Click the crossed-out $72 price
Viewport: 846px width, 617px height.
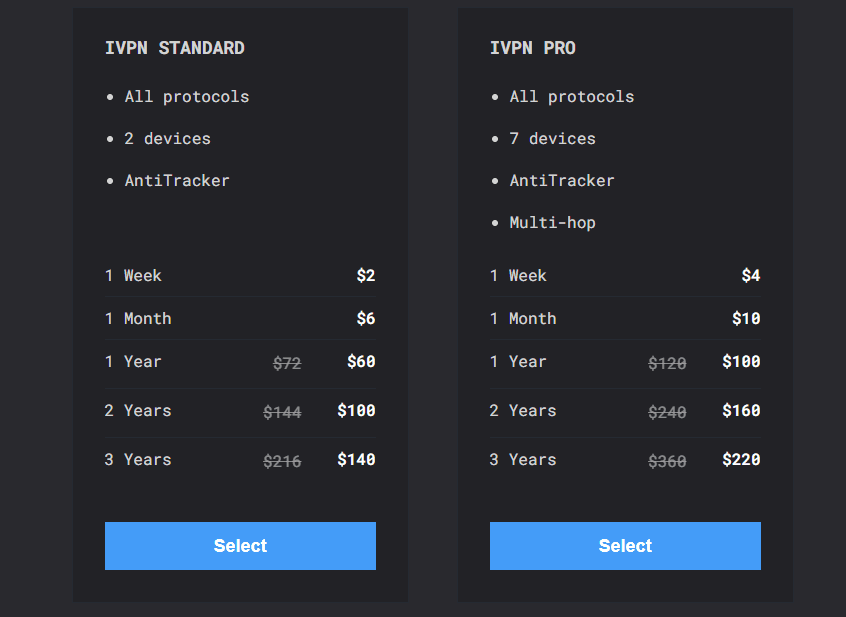[287, 363]
